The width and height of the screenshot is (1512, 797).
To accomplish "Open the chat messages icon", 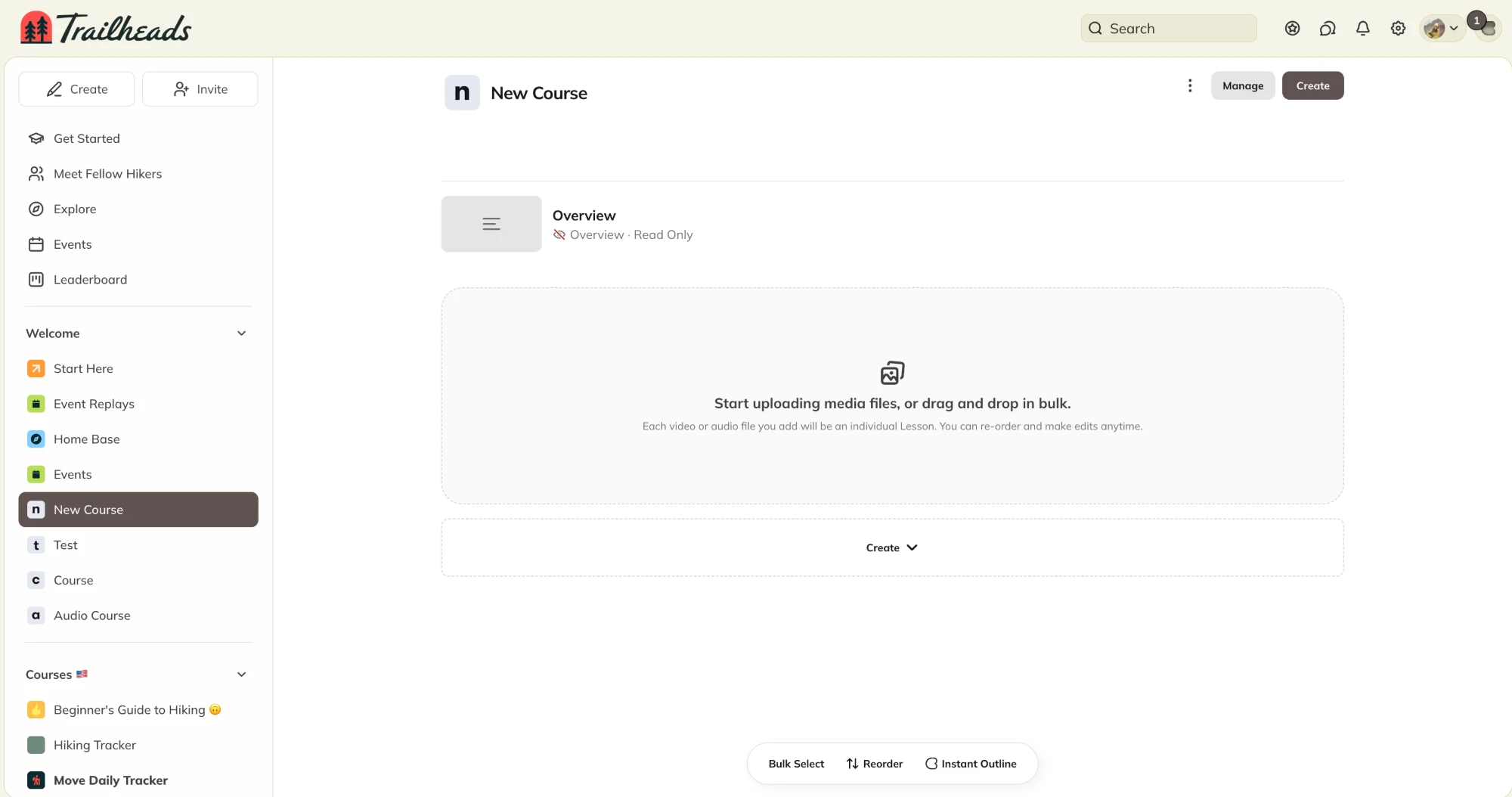I will pos(1328,29).
